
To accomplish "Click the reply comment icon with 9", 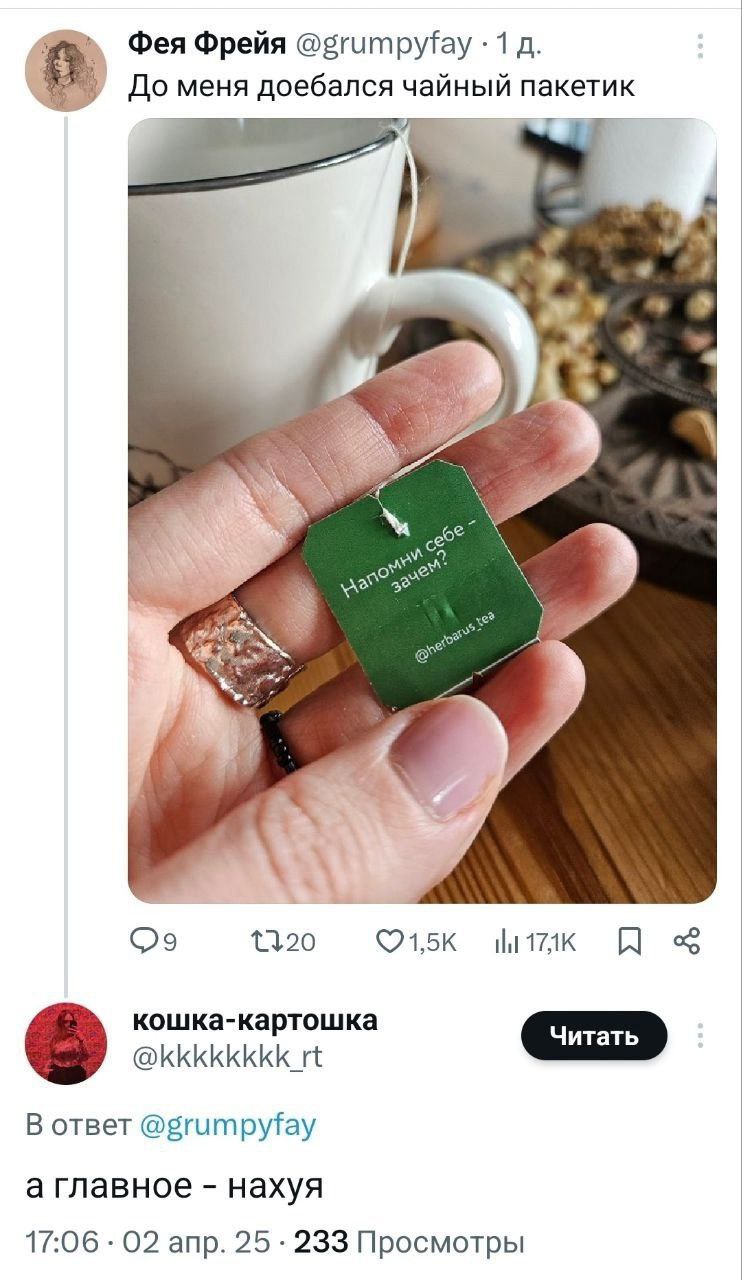I will pos(144,941).
